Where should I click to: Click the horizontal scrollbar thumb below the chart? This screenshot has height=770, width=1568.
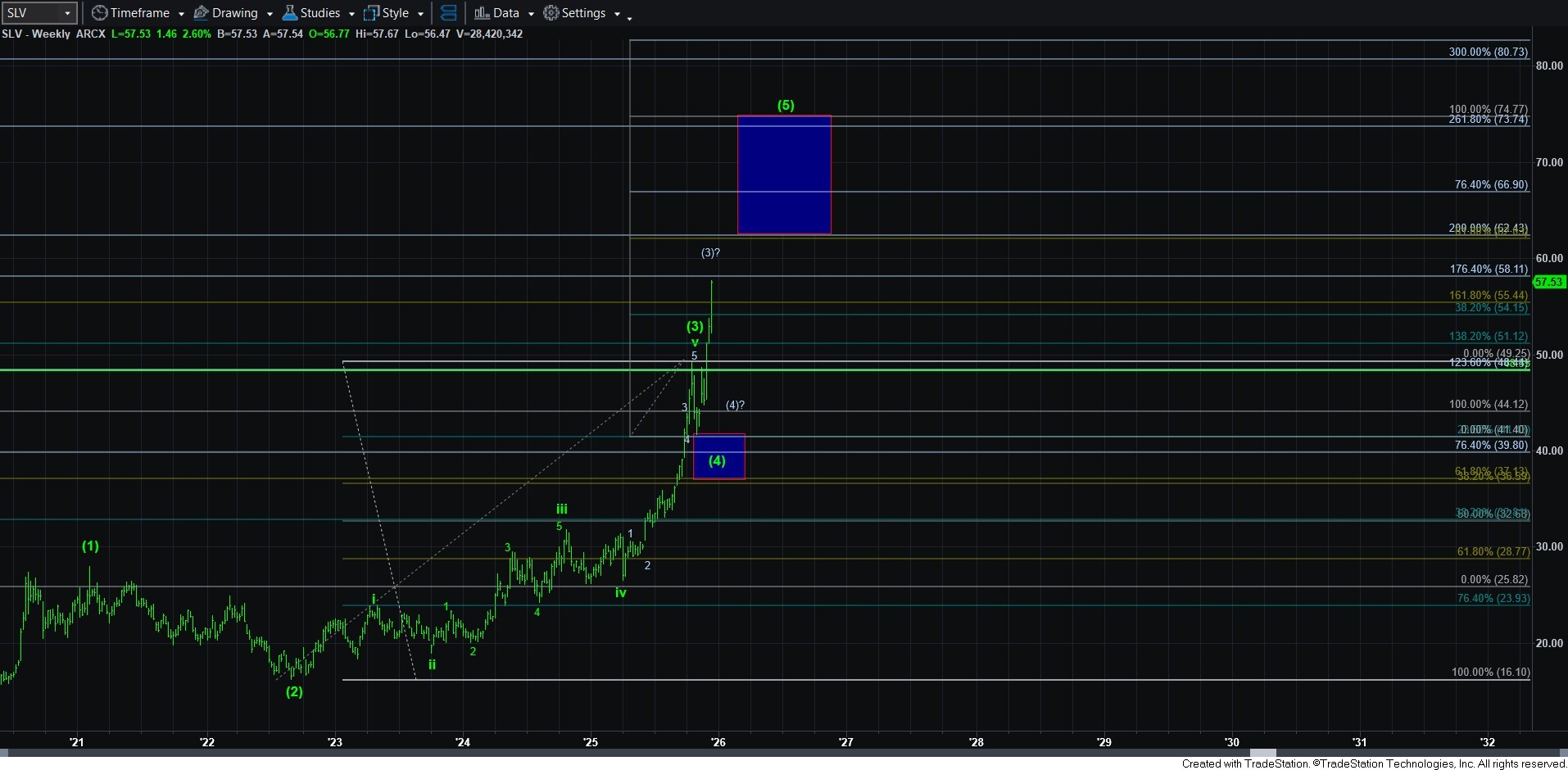coord(1262,753)
